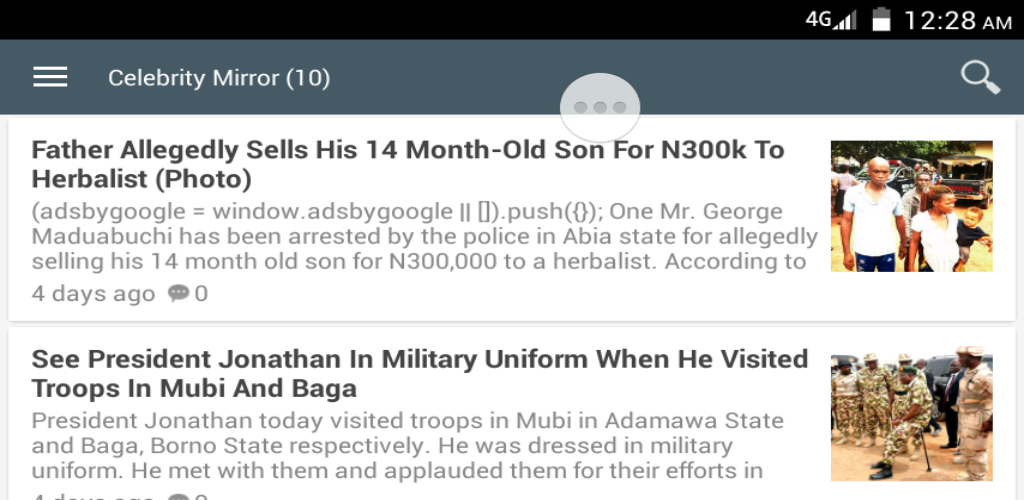
Task: Tap the 4G network label
Action: (x=819, y=19)
